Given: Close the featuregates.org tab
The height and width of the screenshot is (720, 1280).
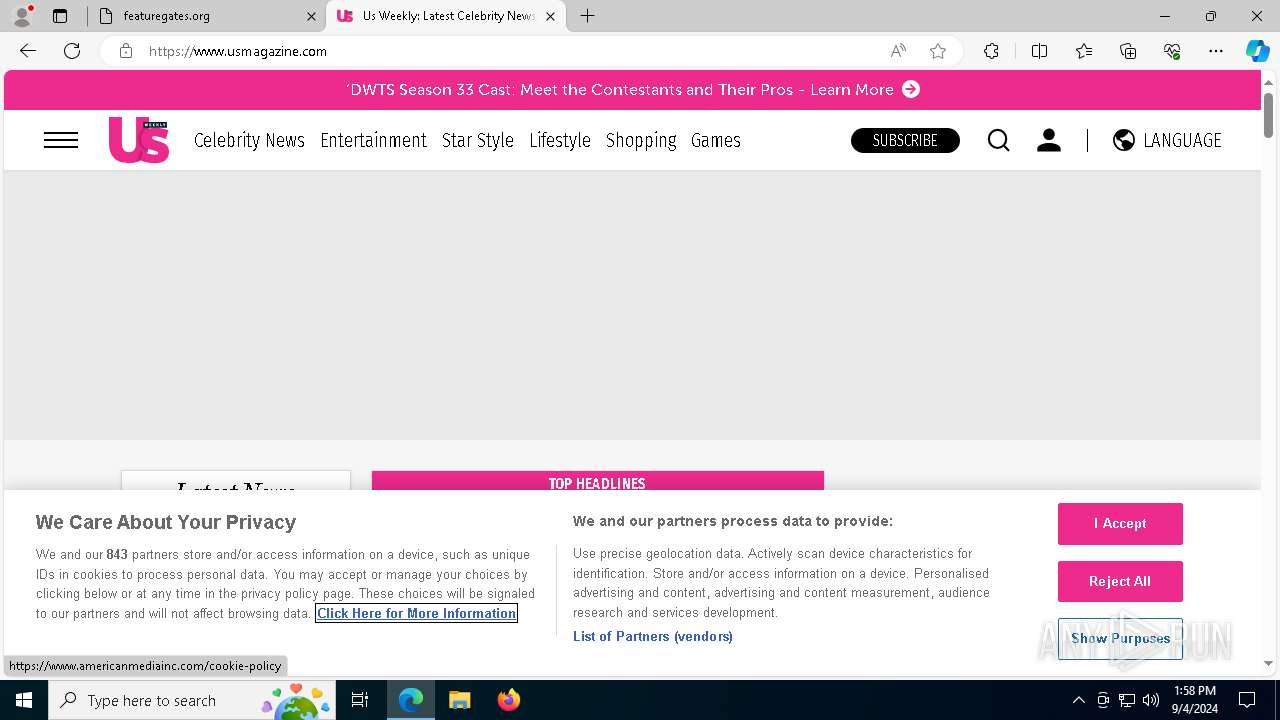Looking at the screenshot, I should point(311,16).
